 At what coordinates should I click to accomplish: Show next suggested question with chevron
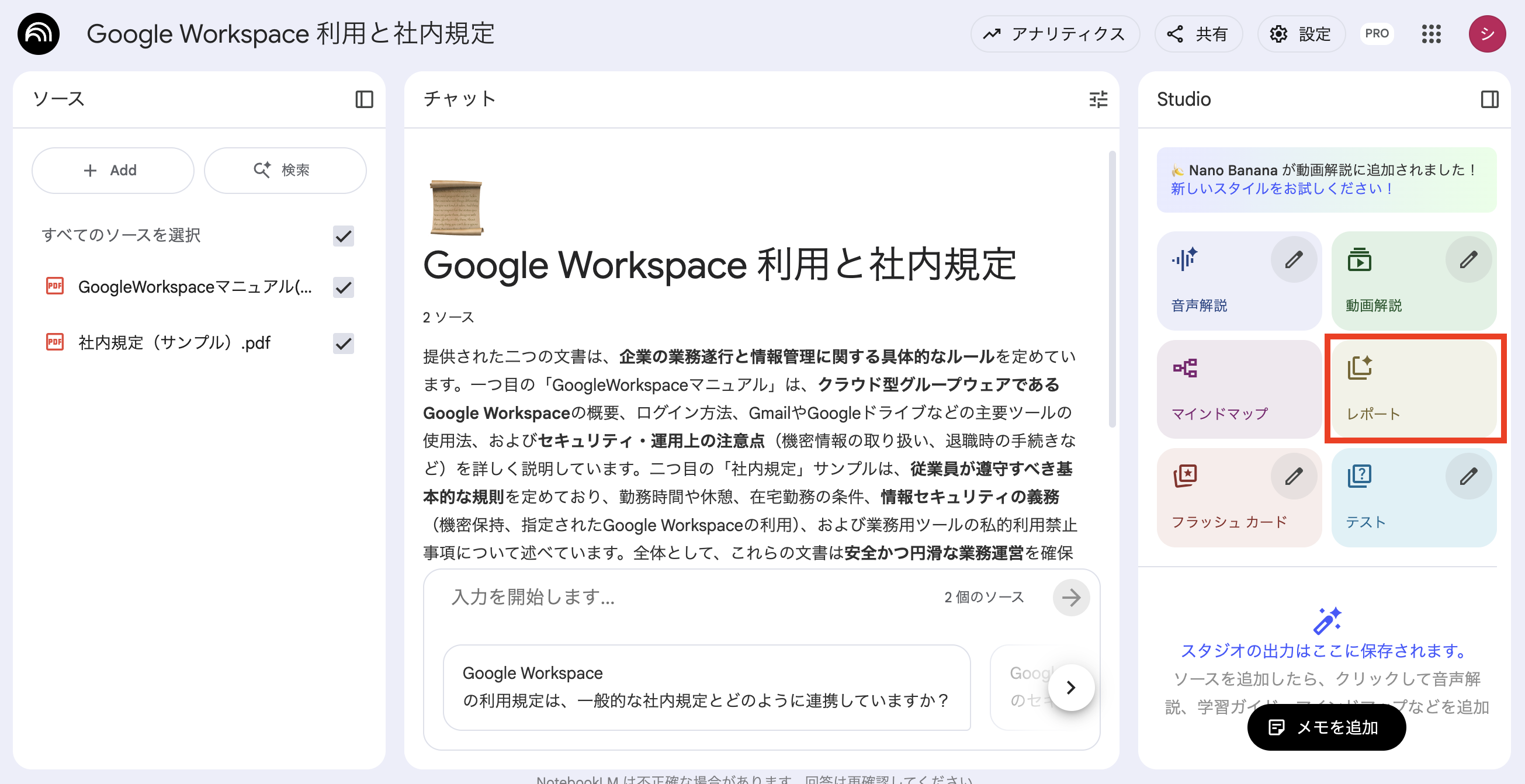coord(1070,687)
